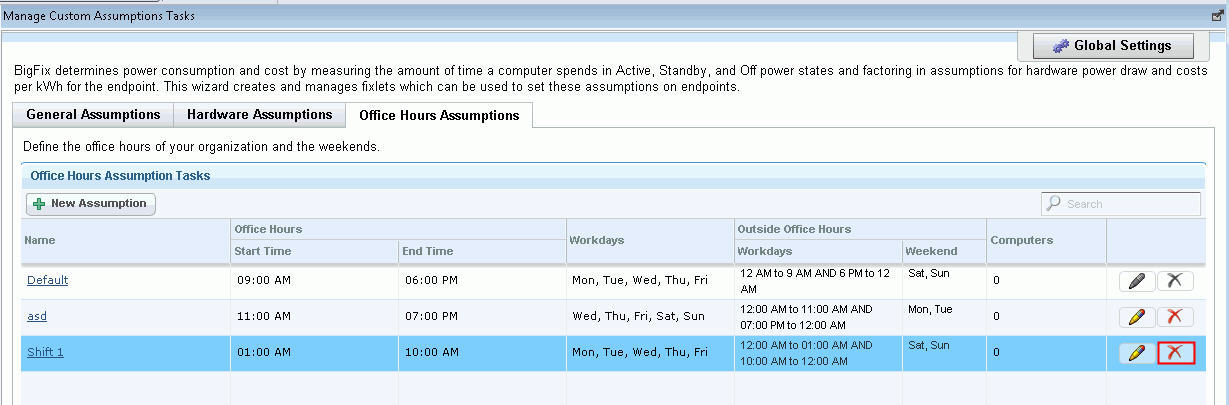Delete the Shift 1 assumption
The image size is (1229, 405).
click(x=1175, y=353)
